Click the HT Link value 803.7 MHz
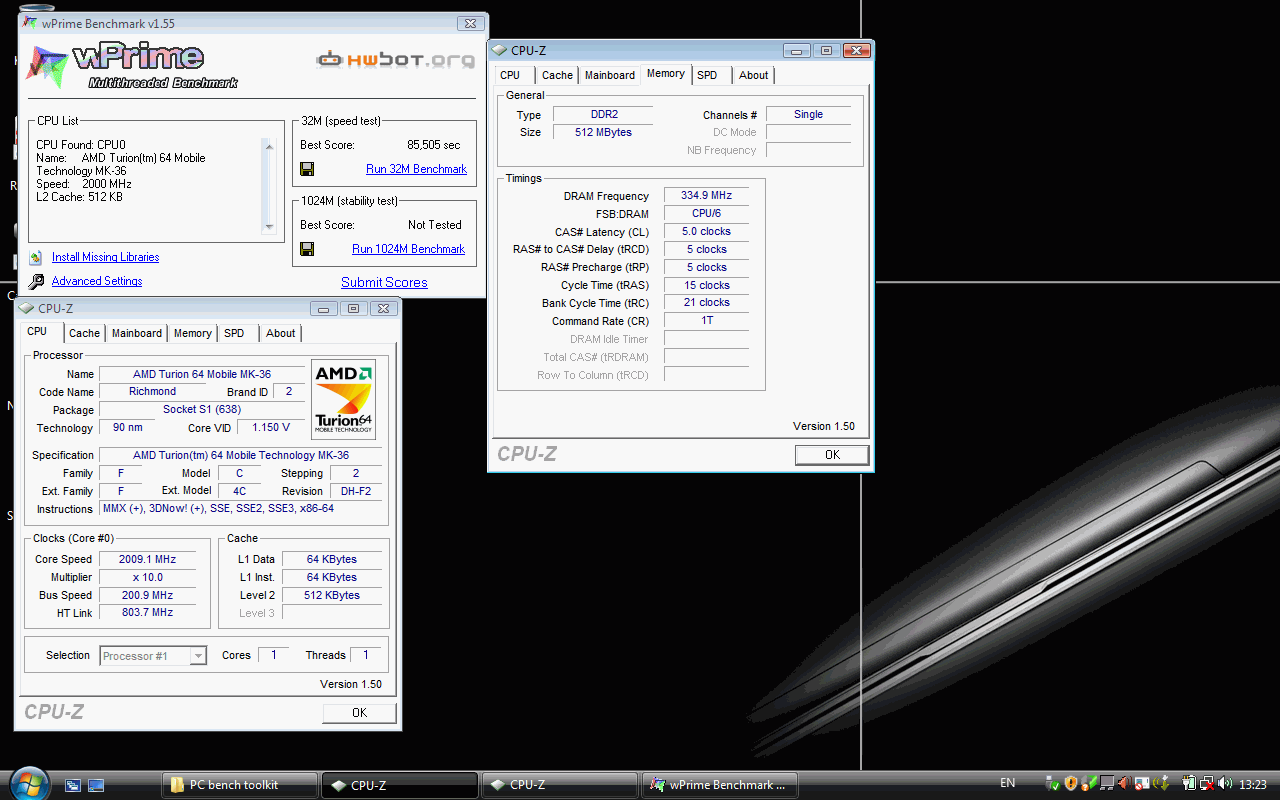Screen dimensions: 1280x800 pyautogui.click(x=147, y=613)
